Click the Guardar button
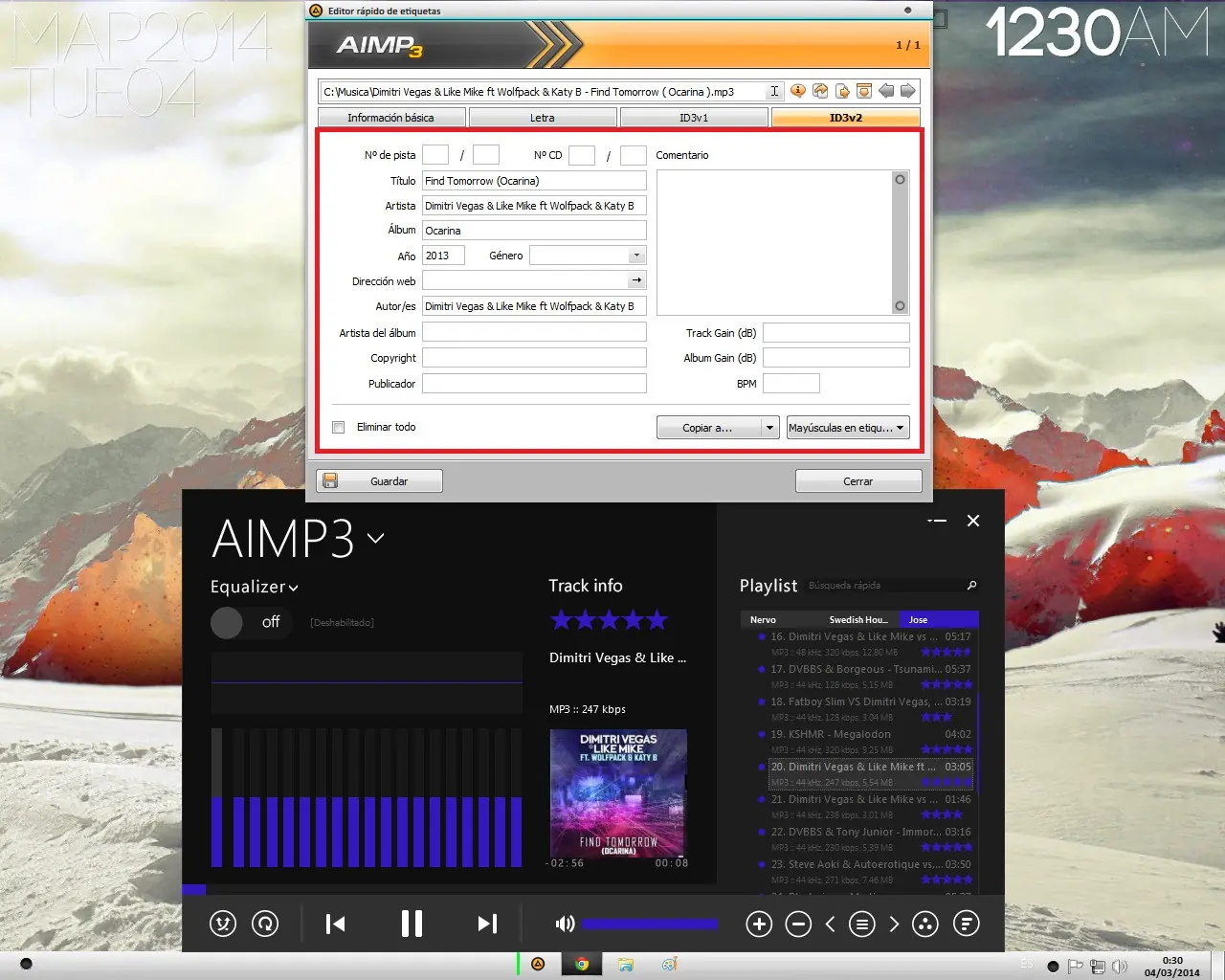The width and height of the screenshot is (1225, 980). tap(380, 480)
